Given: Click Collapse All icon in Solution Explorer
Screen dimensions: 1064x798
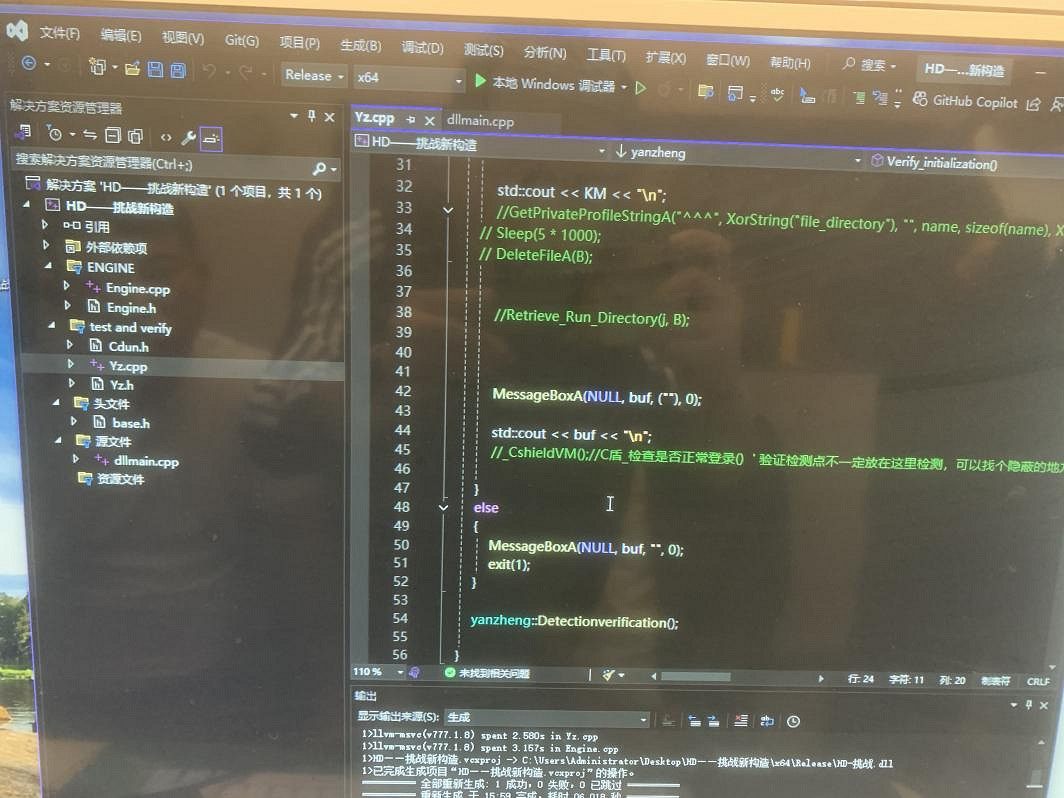Looking at the screenshot, I should [113, 135].
